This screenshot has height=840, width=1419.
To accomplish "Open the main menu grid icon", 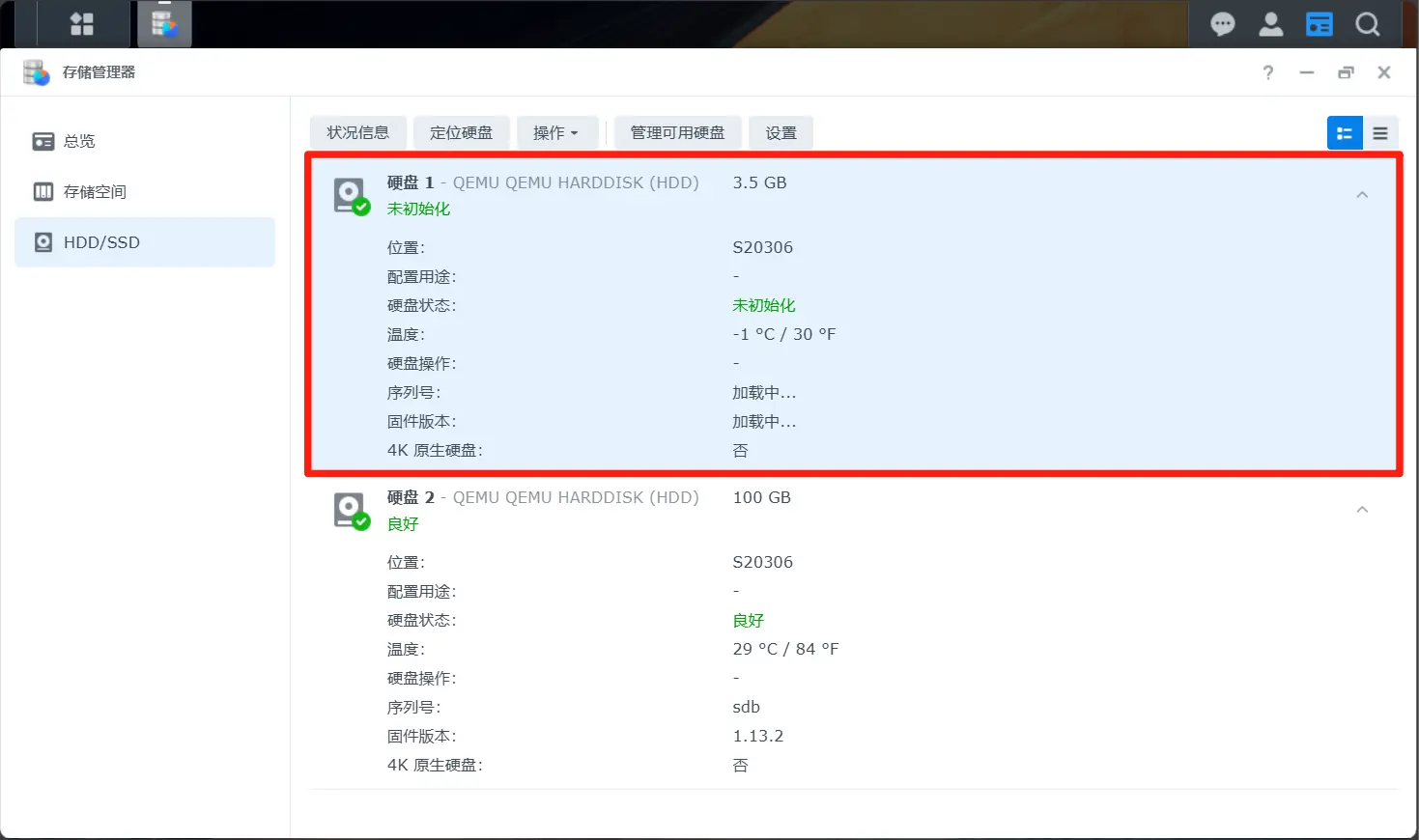I will coord(82,24).
